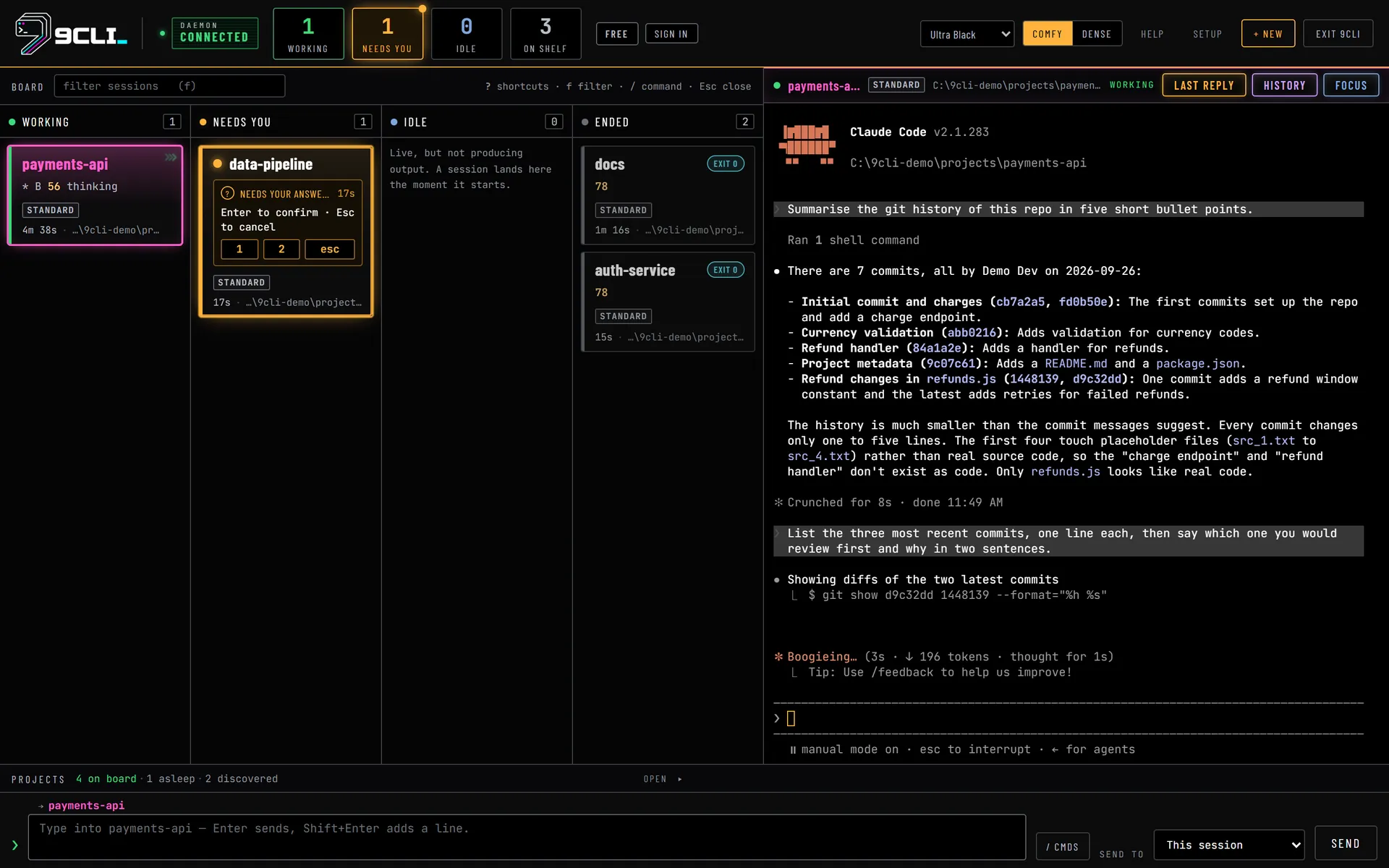Click the pause icon next to manual mode
The image size is (1389, 868).
(x=793, y=750)
